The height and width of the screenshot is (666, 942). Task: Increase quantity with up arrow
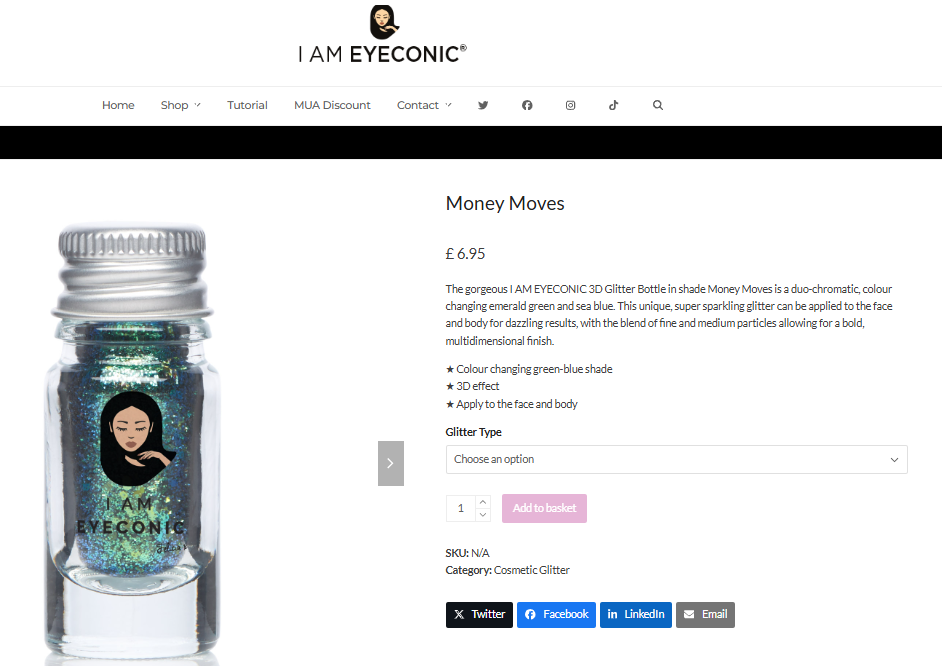point(483,502)
